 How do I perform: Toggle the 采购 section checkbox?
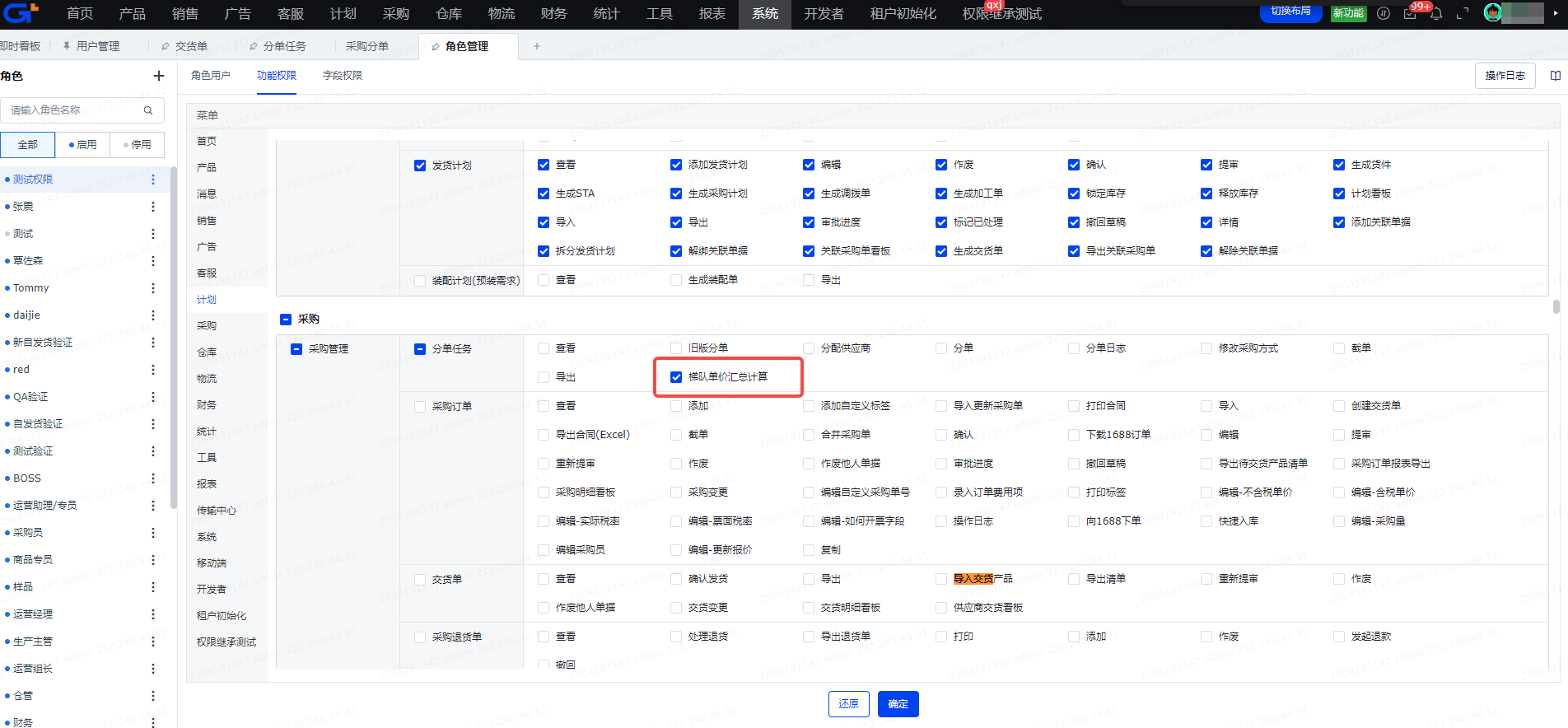[x=286, y=320]
